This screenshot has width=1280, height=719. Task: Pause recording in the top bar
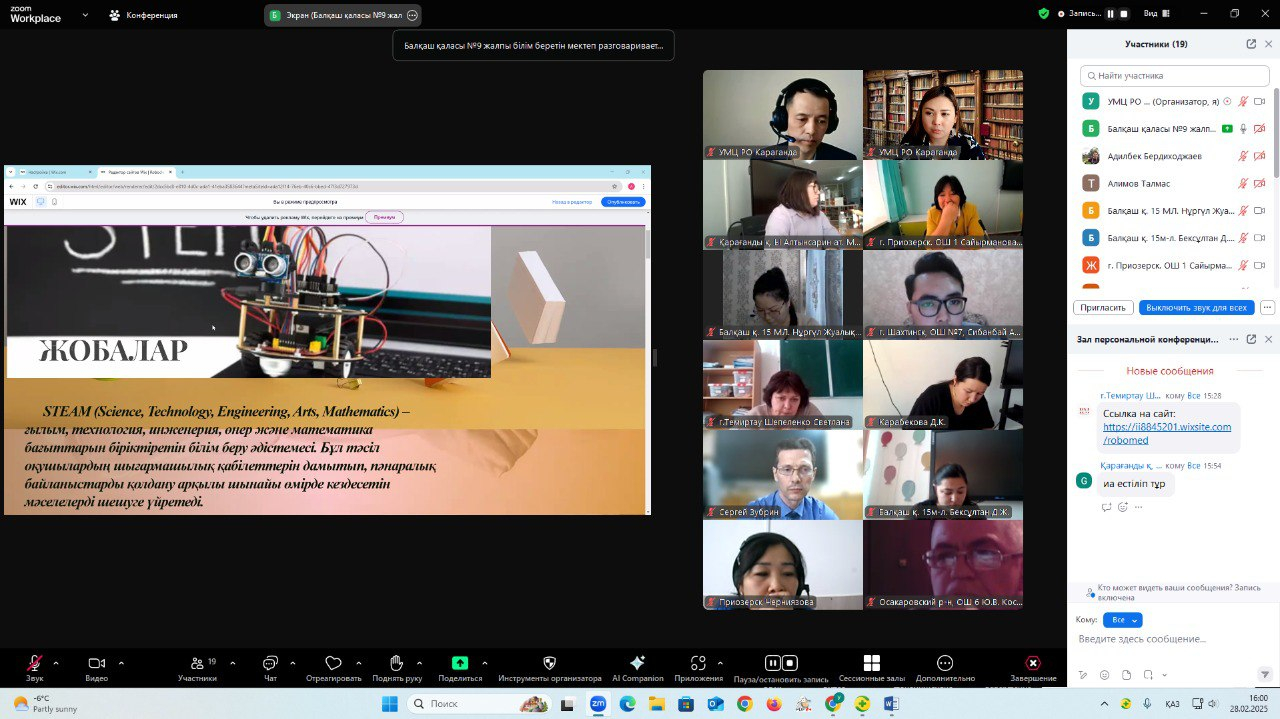click(x=1110, y=14)
